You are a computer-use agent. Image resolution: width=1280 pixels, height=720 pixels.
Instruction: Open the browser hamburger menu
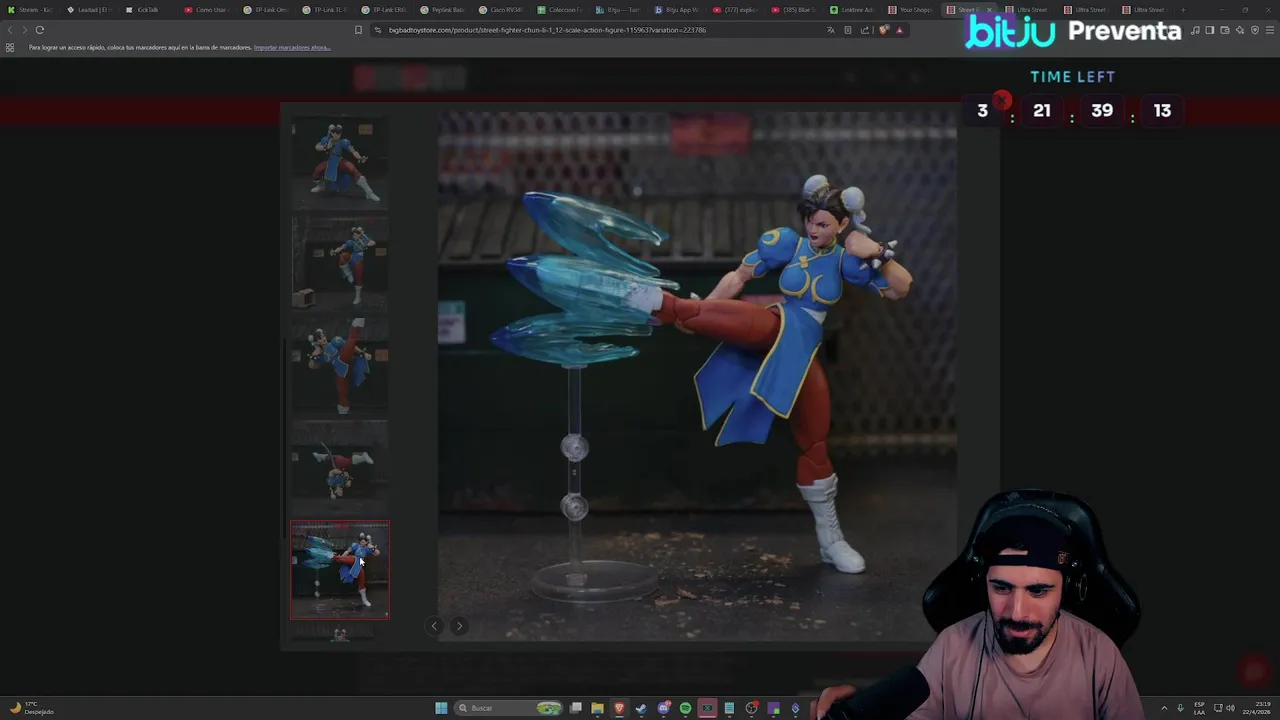point(1270,30)
